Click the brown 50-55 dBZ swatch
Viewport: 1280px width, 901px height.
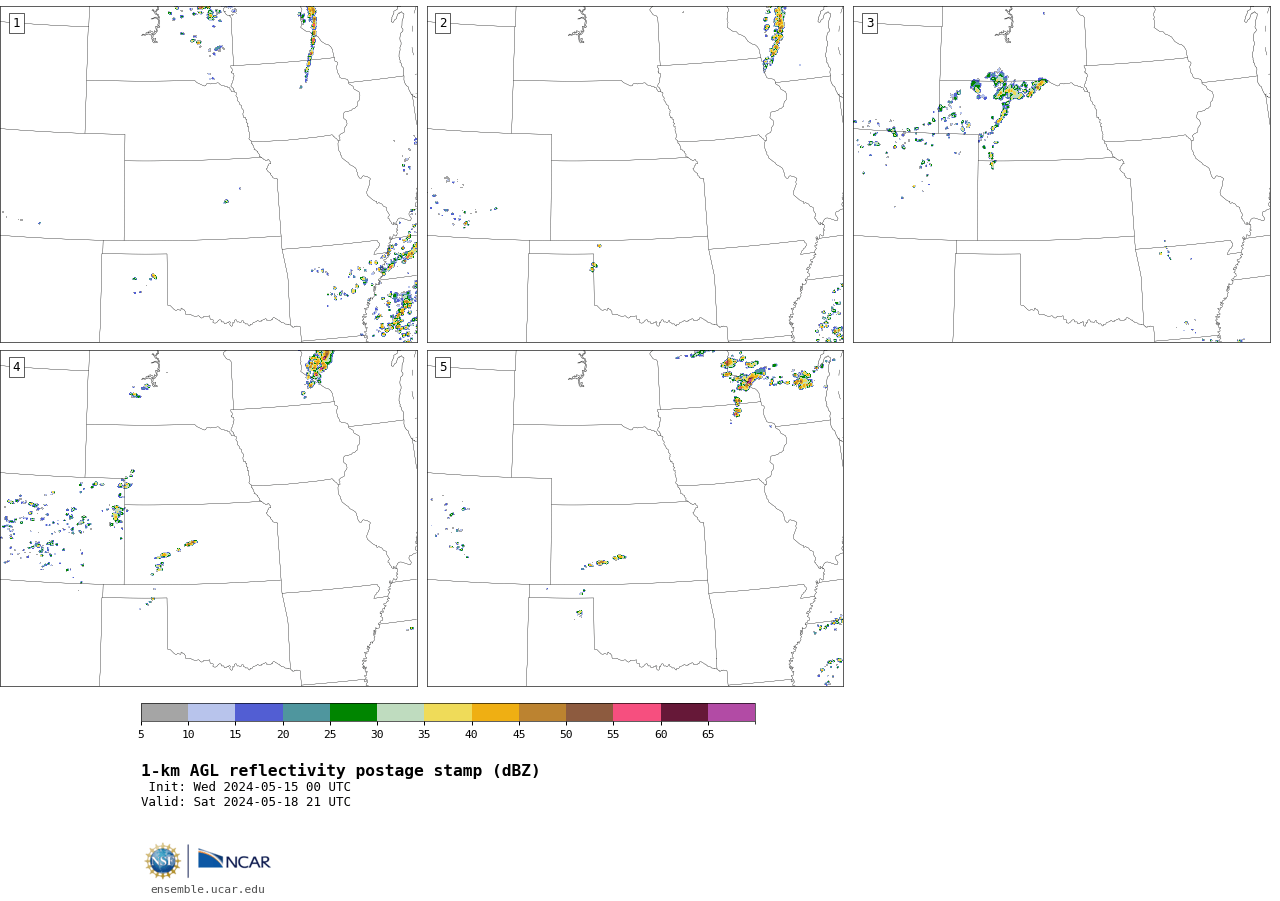[589, 712]
